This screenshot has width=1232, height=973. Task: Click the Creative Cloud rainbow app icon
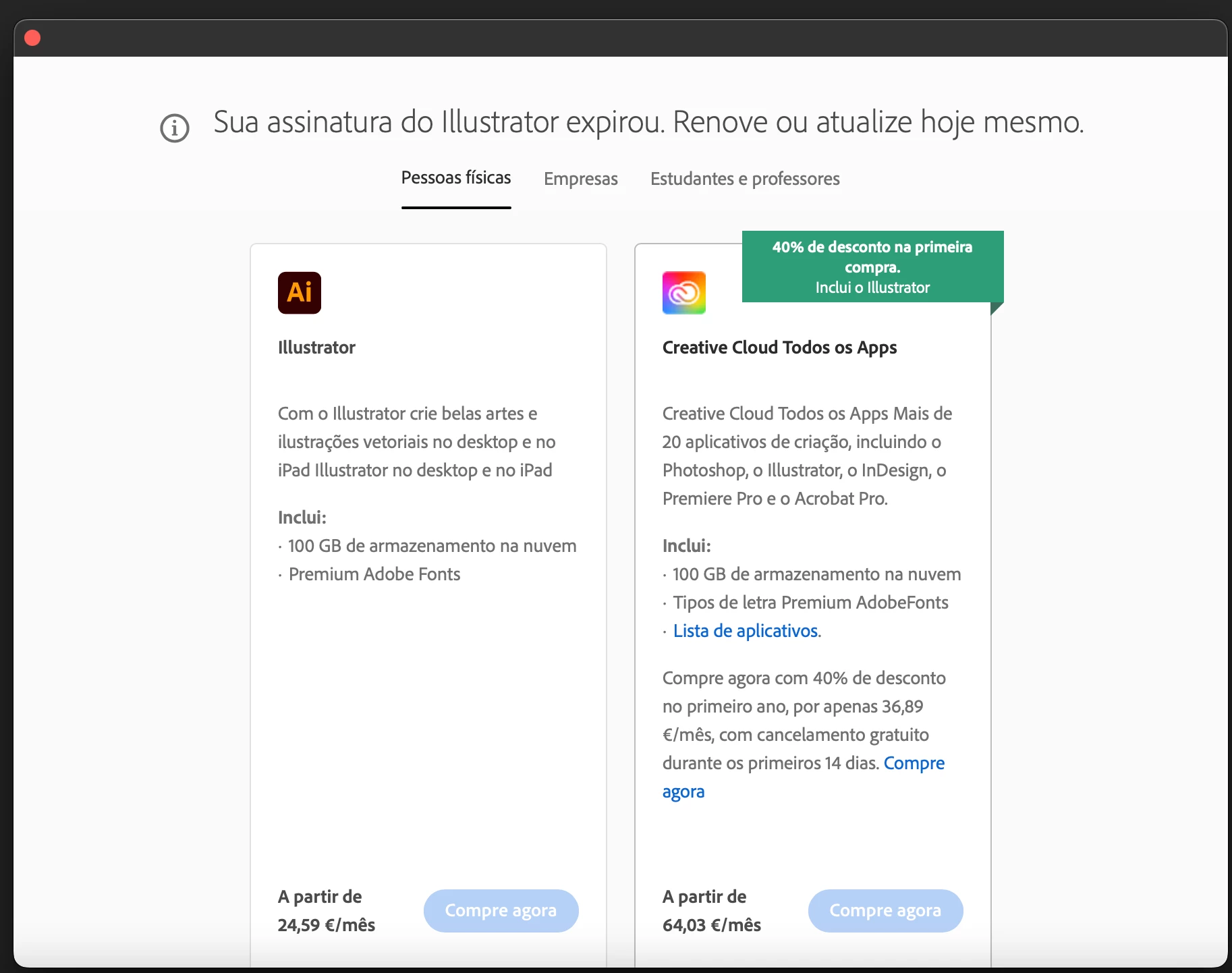click(684, 293)
